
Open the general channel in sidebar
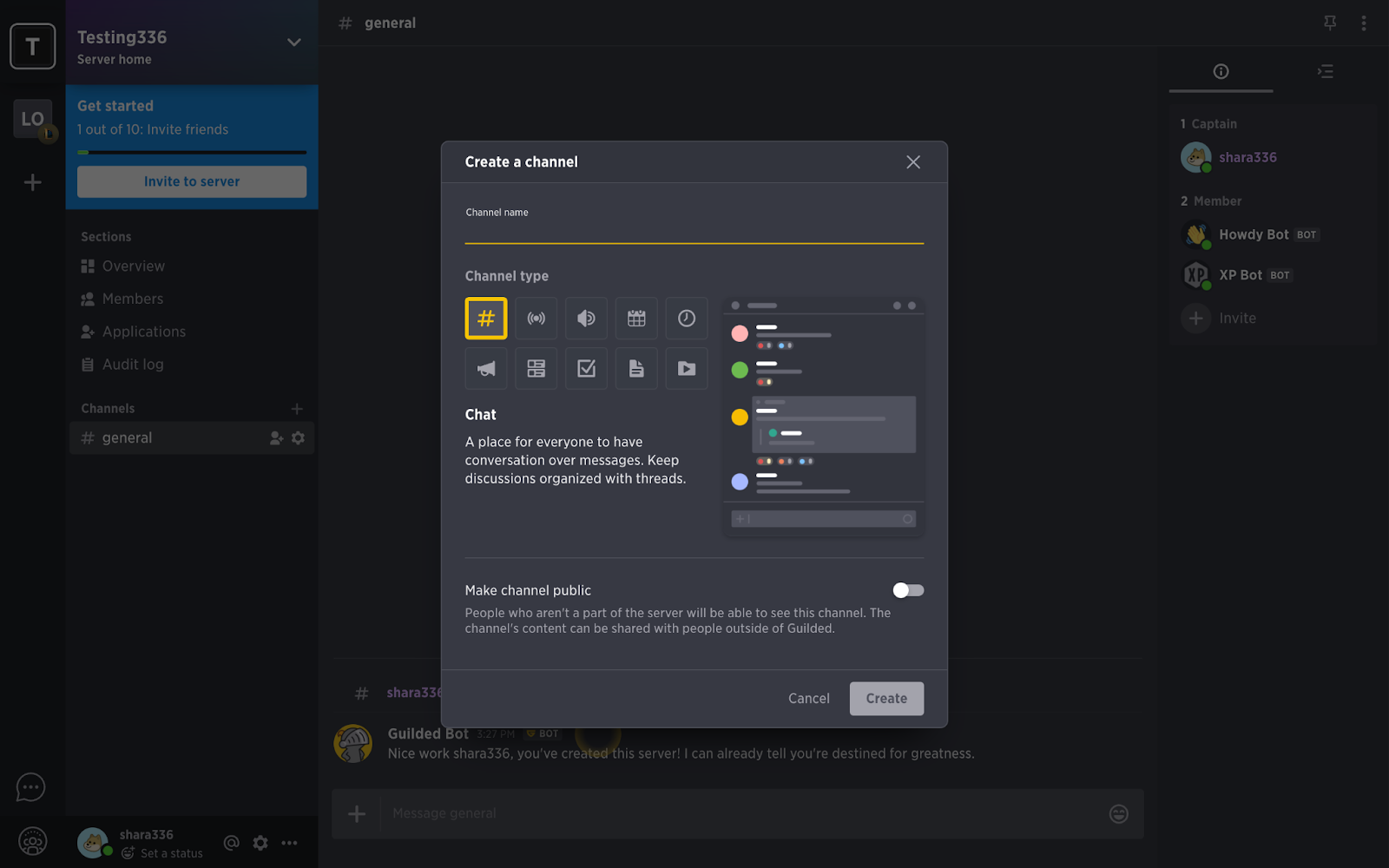tap(192, 438)
